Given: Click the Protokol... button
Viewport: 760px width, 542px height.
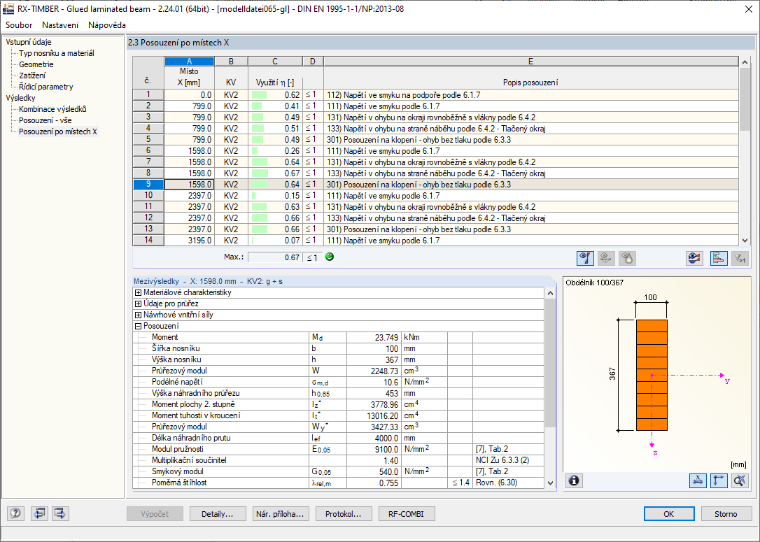Looking at the screenshot, I should tap(343, 514).
